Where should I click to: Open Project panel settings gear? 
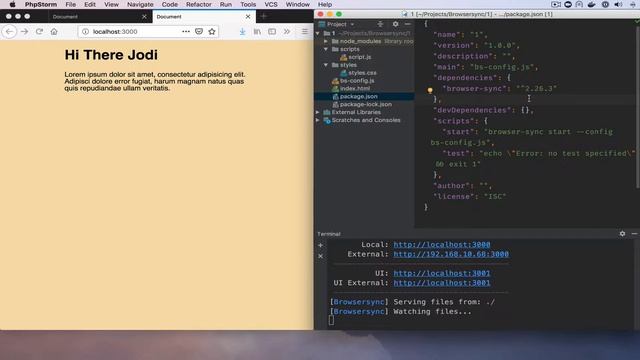point(395,24)
